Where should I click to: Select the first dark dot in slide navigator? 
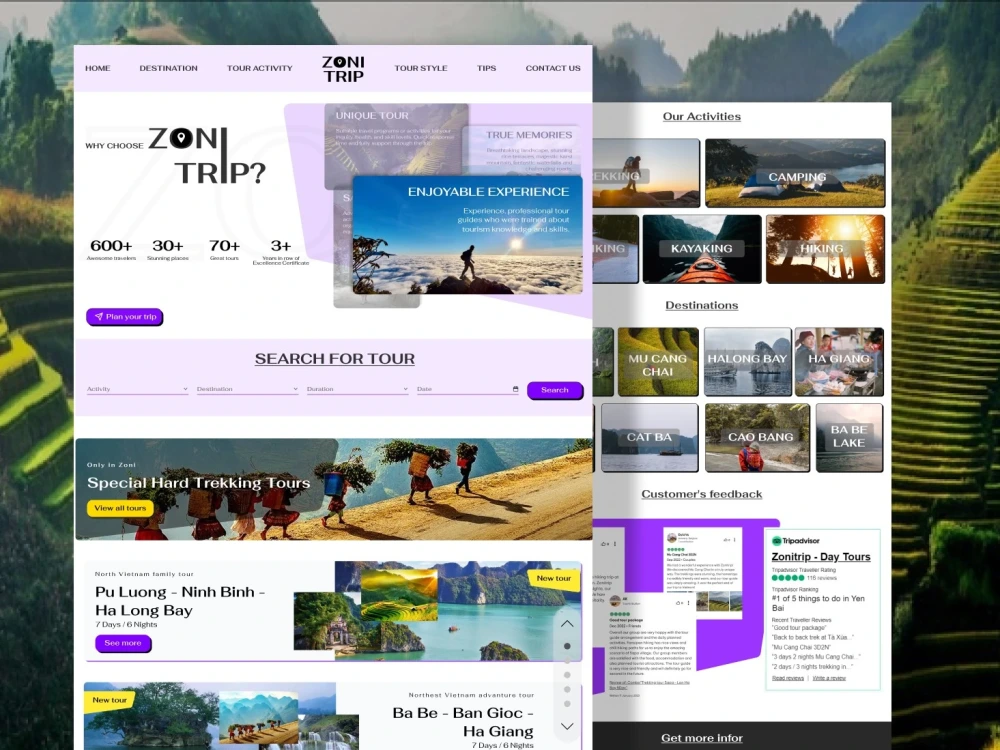pyautogui.click(x=567, y=646)
